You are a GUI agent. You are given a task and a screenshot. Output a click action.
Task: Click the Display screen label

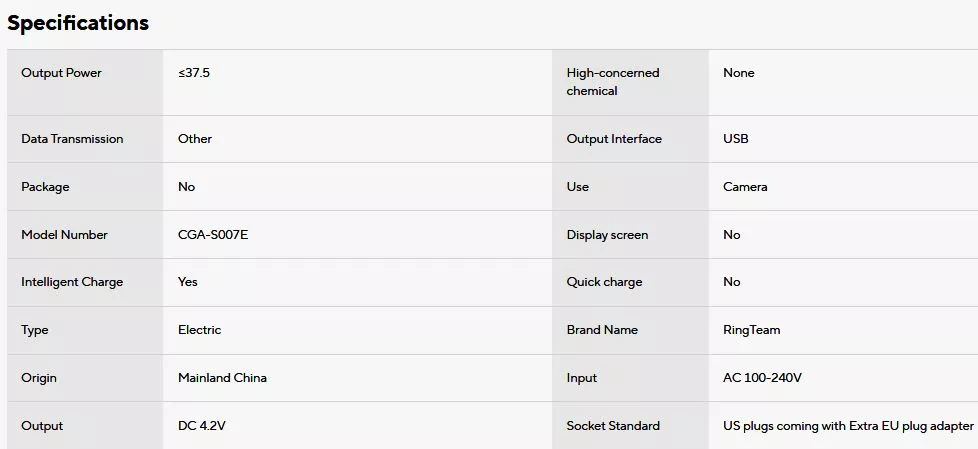[607, 235]
